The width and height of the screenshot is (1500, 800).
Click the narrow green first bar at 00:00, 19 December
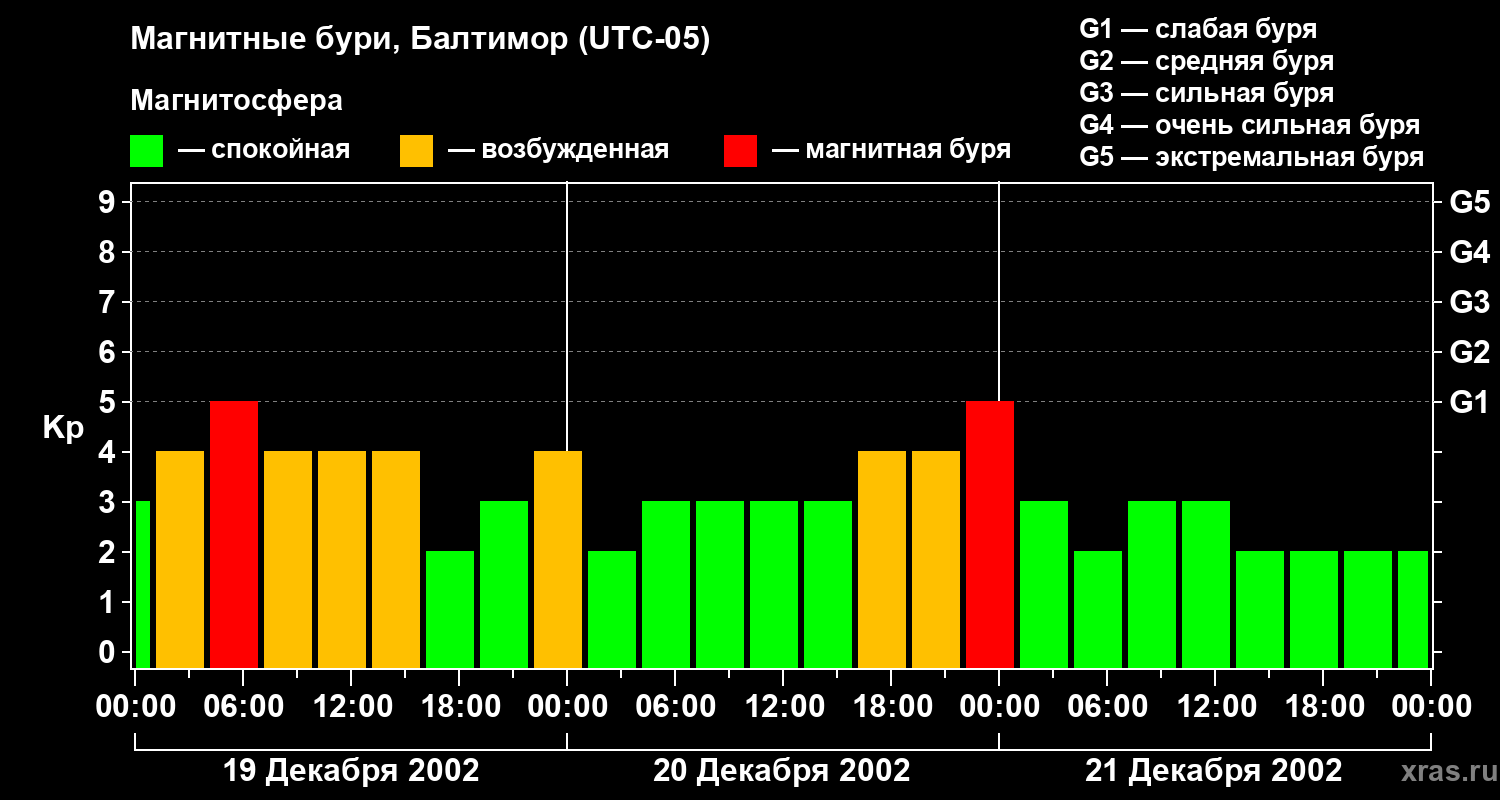[x=142, y=584]
